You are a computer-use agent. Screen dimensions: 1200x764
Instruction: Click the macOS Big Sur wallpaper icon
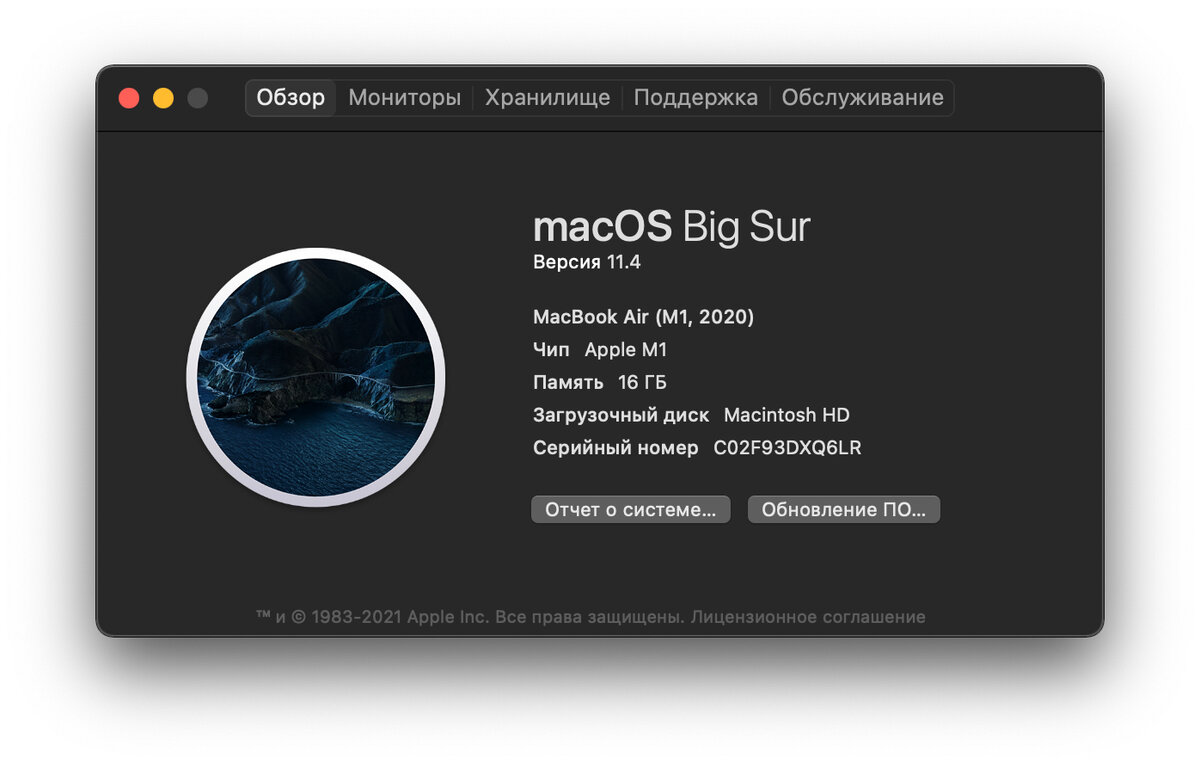(316, 377)
